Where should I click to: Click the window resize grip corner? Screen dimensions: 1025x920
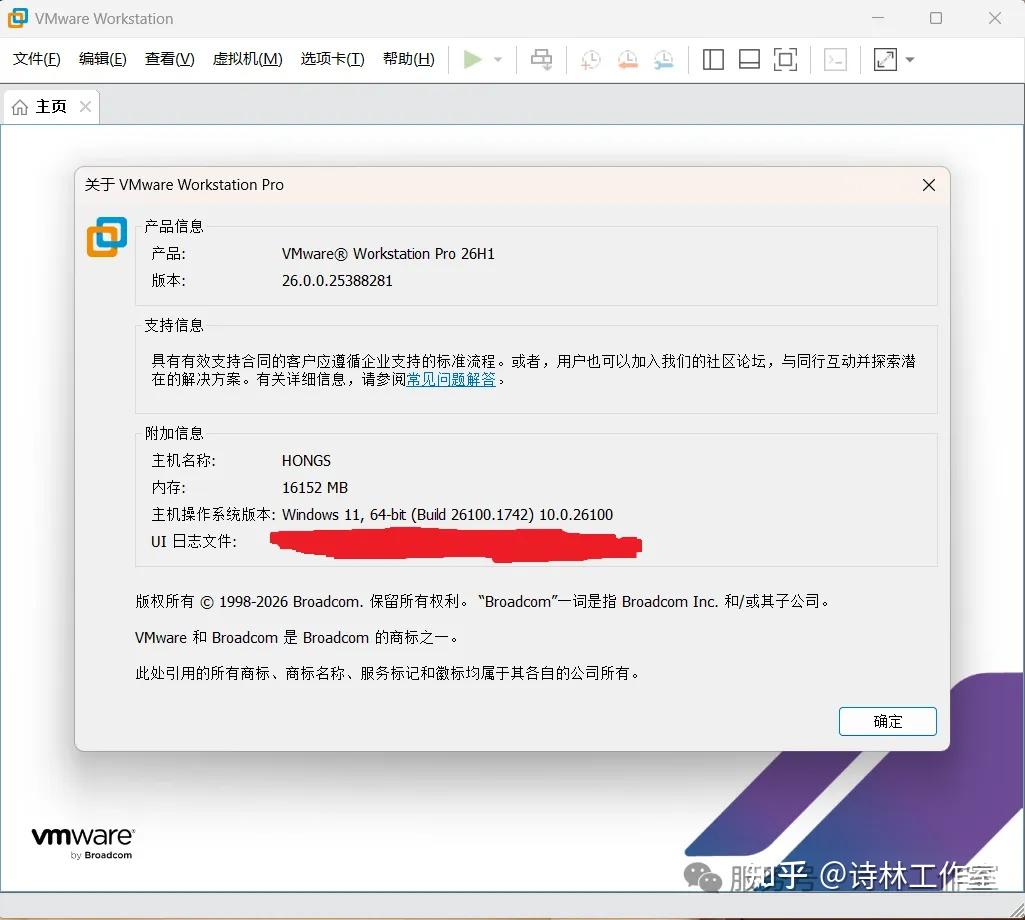[1017, 911]
